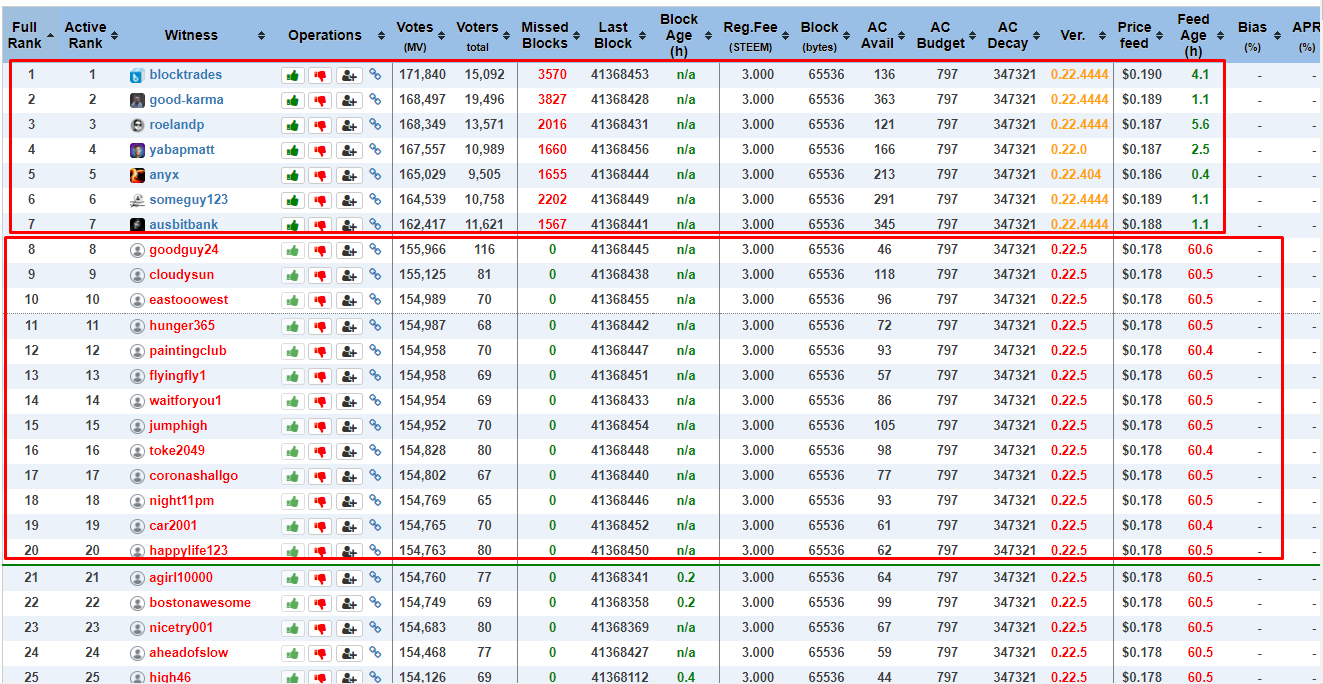
Task: Open the paintingclub witness link
Action: tap(187, 351)
